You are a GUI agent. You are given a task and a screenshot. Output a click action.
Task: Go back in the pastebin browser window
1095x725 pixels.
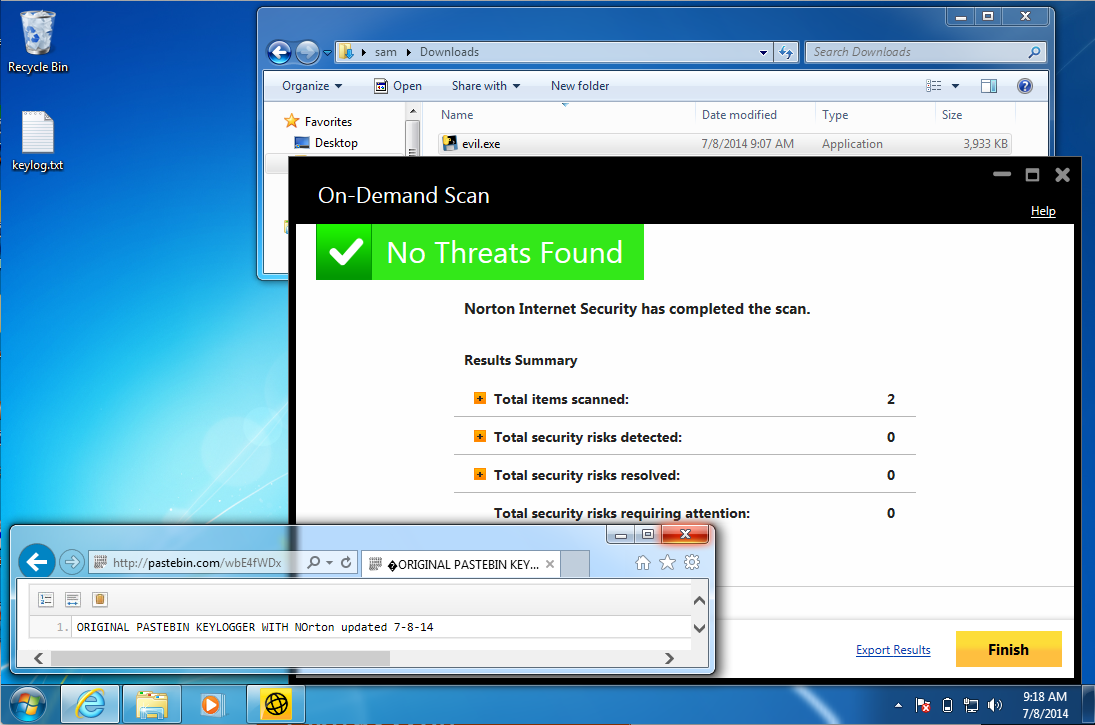pos(36,562)
